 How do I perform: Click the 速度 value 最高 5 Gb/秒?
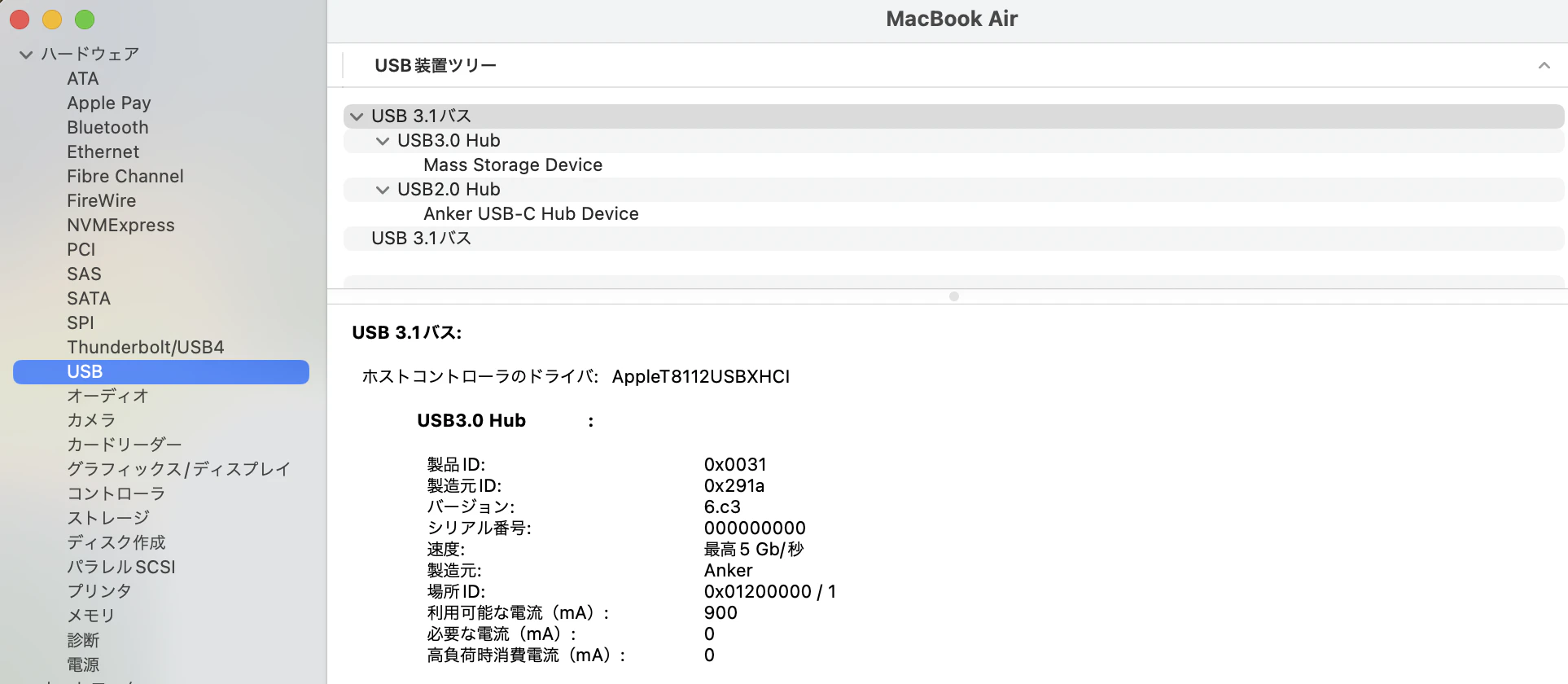pos(754,550)
